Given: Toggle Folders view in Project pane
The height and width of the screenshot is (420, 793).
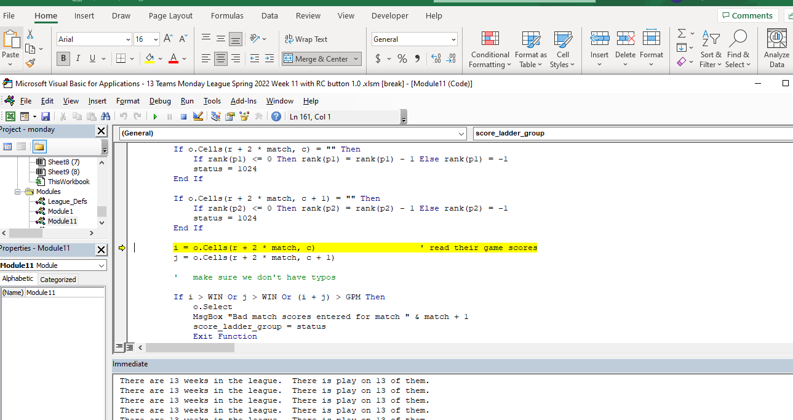Looking at the screenshot, I should (x=39, y=146).
